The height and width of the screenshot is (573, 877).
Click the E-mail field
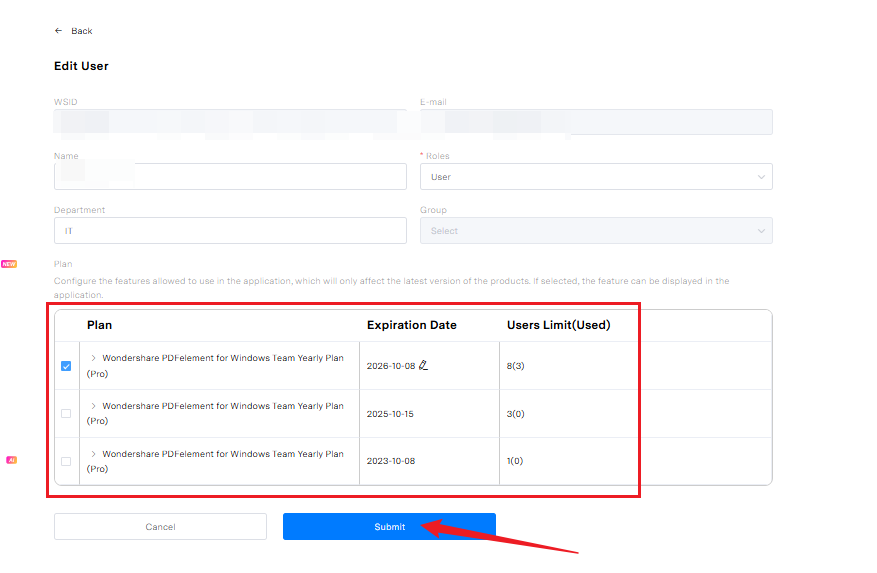pyautogui.click(x=596, y=122)
